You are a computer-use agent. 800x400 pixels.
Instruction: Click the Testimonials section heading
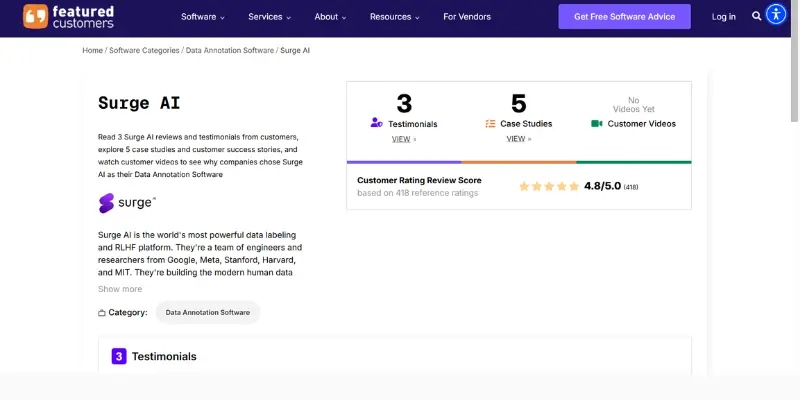coord(164,357)
